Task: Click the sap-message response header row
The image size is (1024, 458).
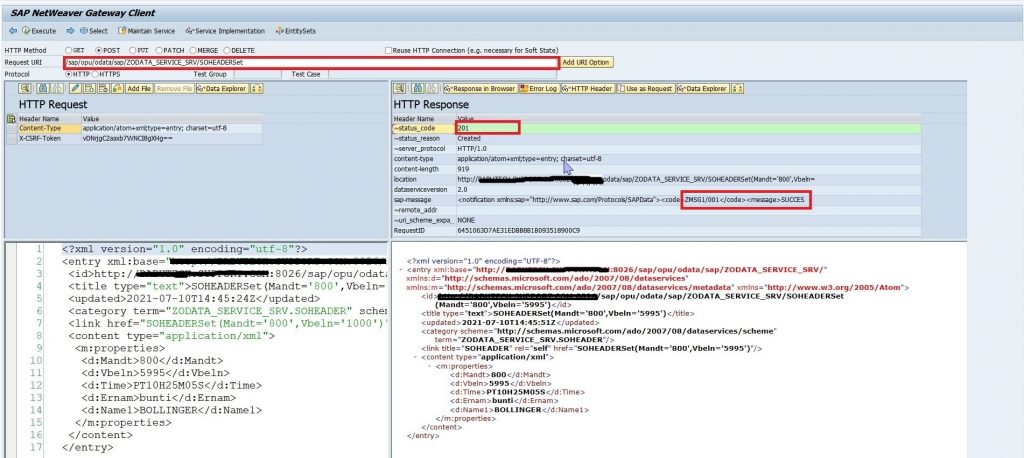Action: pos(656,199)
